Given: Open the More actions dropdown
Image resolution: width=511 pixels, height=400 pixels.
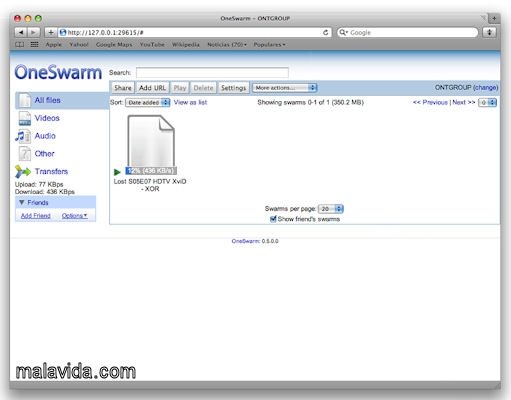Looking at the screenshot, I should (285, 88).
